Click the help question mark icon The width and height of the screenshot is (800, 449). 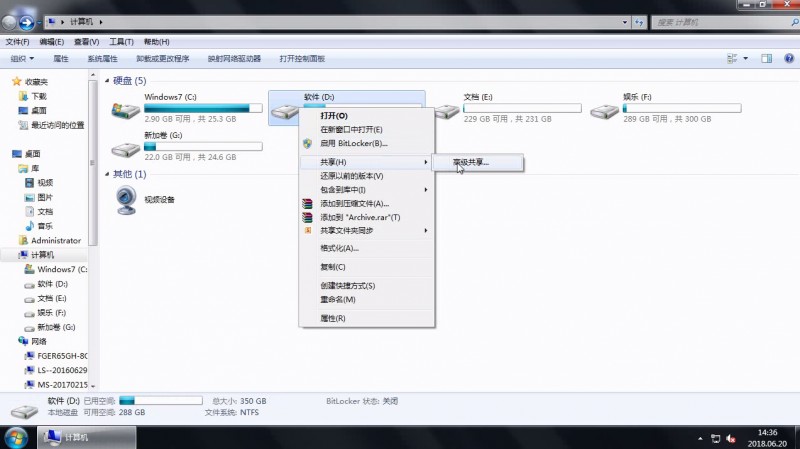[789, 58]
